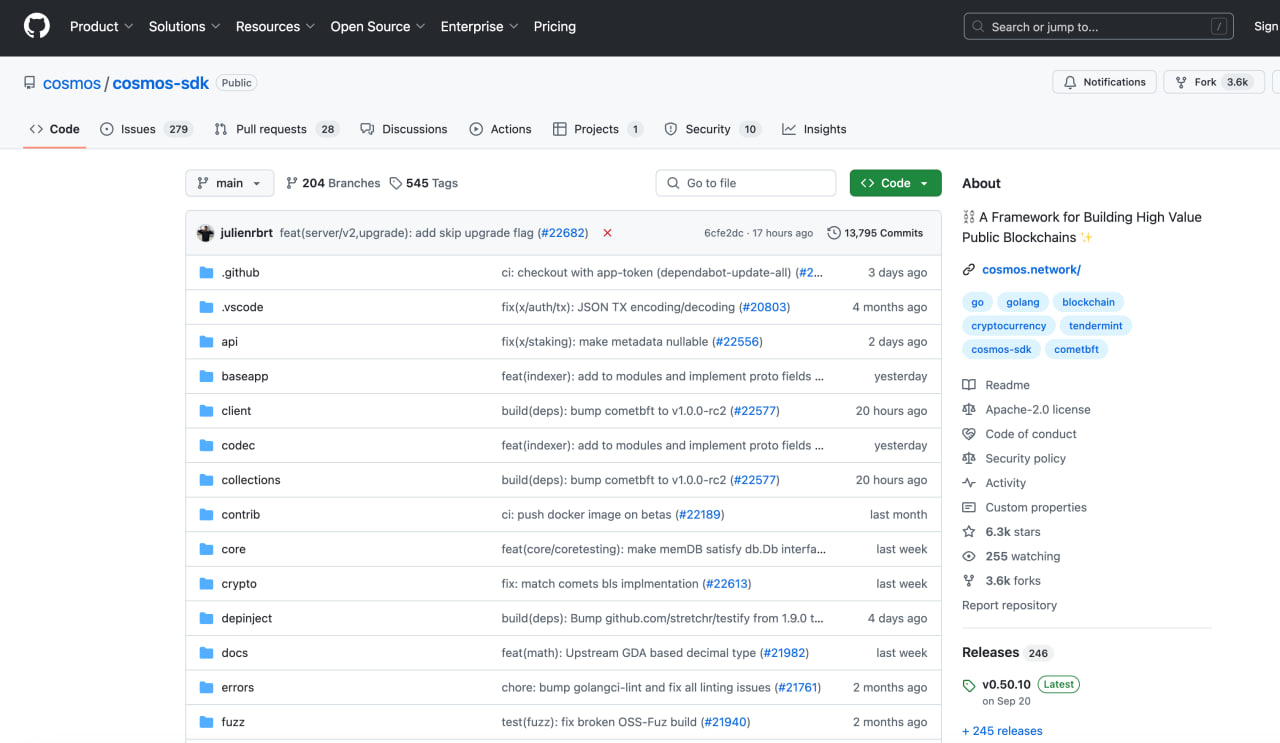Expand the Resources menu
1280x743 pixels.
pos(275,27)
